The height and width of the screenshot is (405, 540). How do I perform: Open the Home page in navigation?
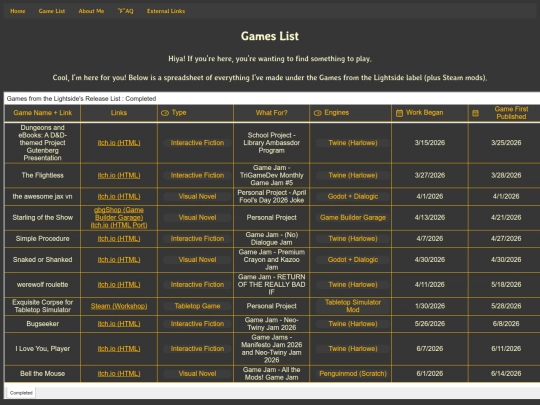(18, 11)
